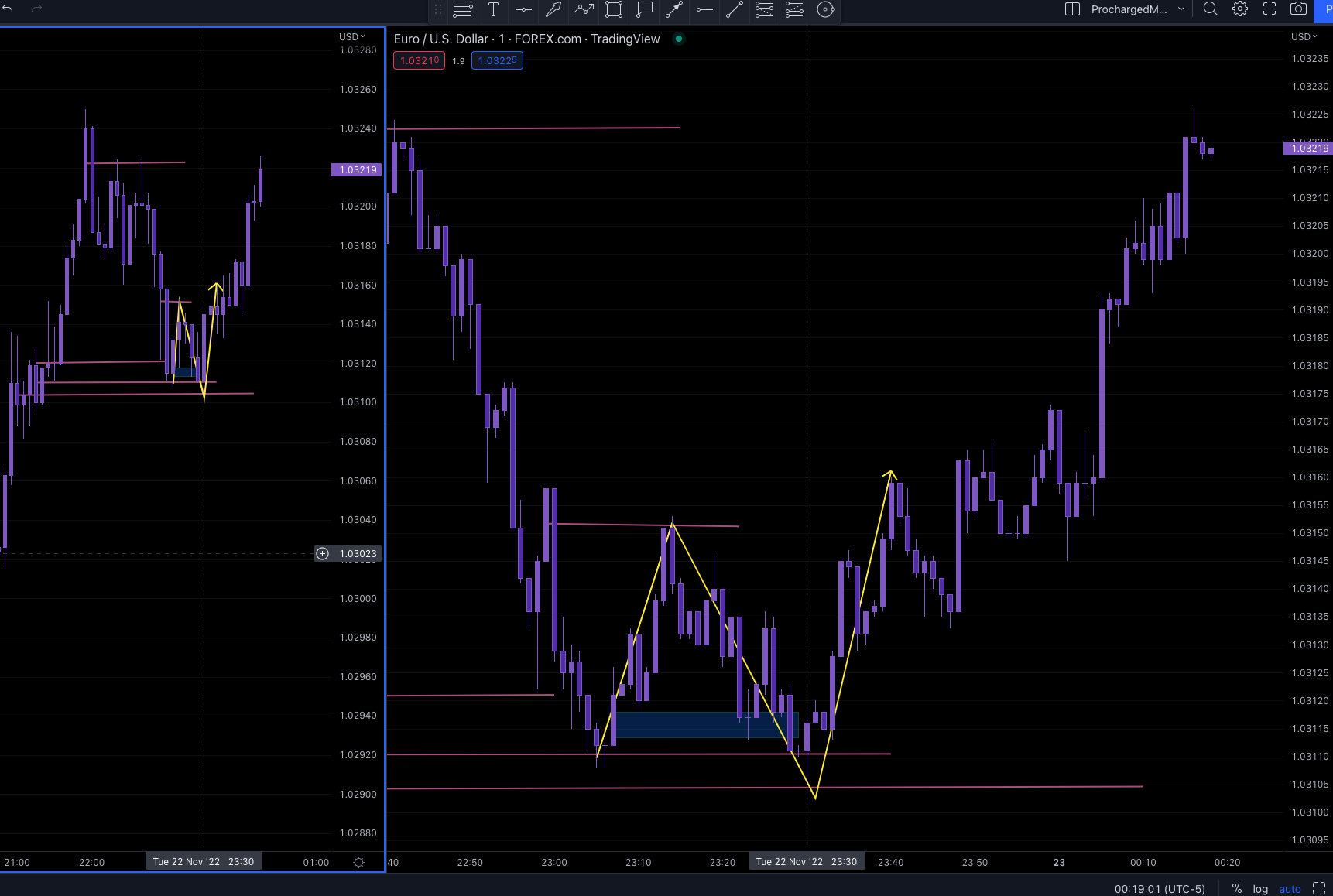The height and width of the screenshot is (896, 1333).
Task: Open the USD dropdown on the left chart
Action: point(351,36)
